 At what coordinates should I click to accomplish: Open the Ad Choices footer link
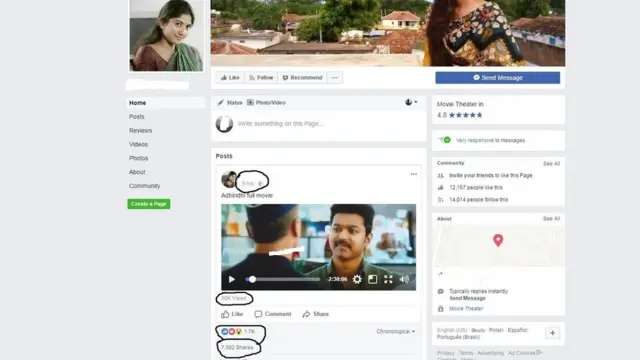524,353
